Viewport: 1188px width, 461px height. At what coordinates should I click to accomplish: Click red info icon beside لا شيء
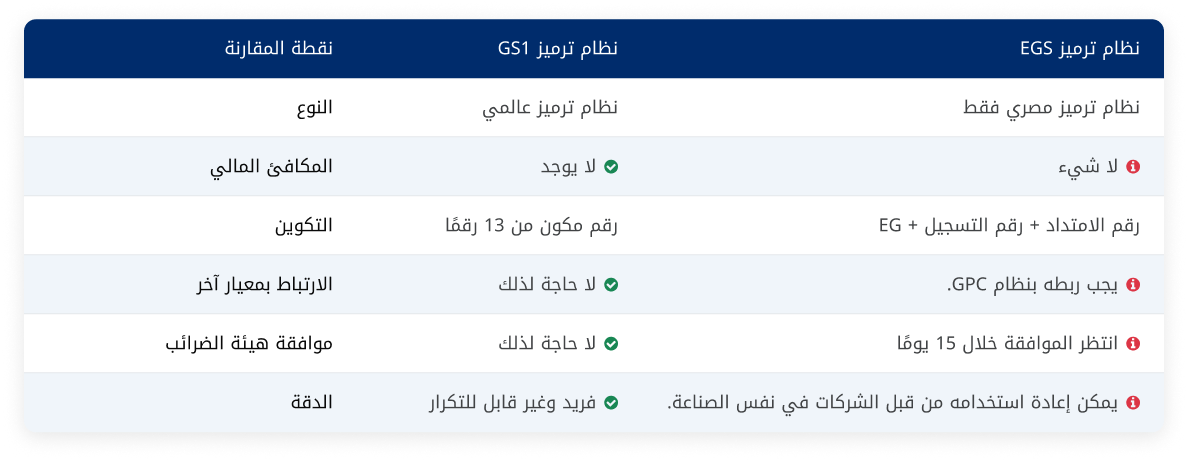(x=1133, y=167)
